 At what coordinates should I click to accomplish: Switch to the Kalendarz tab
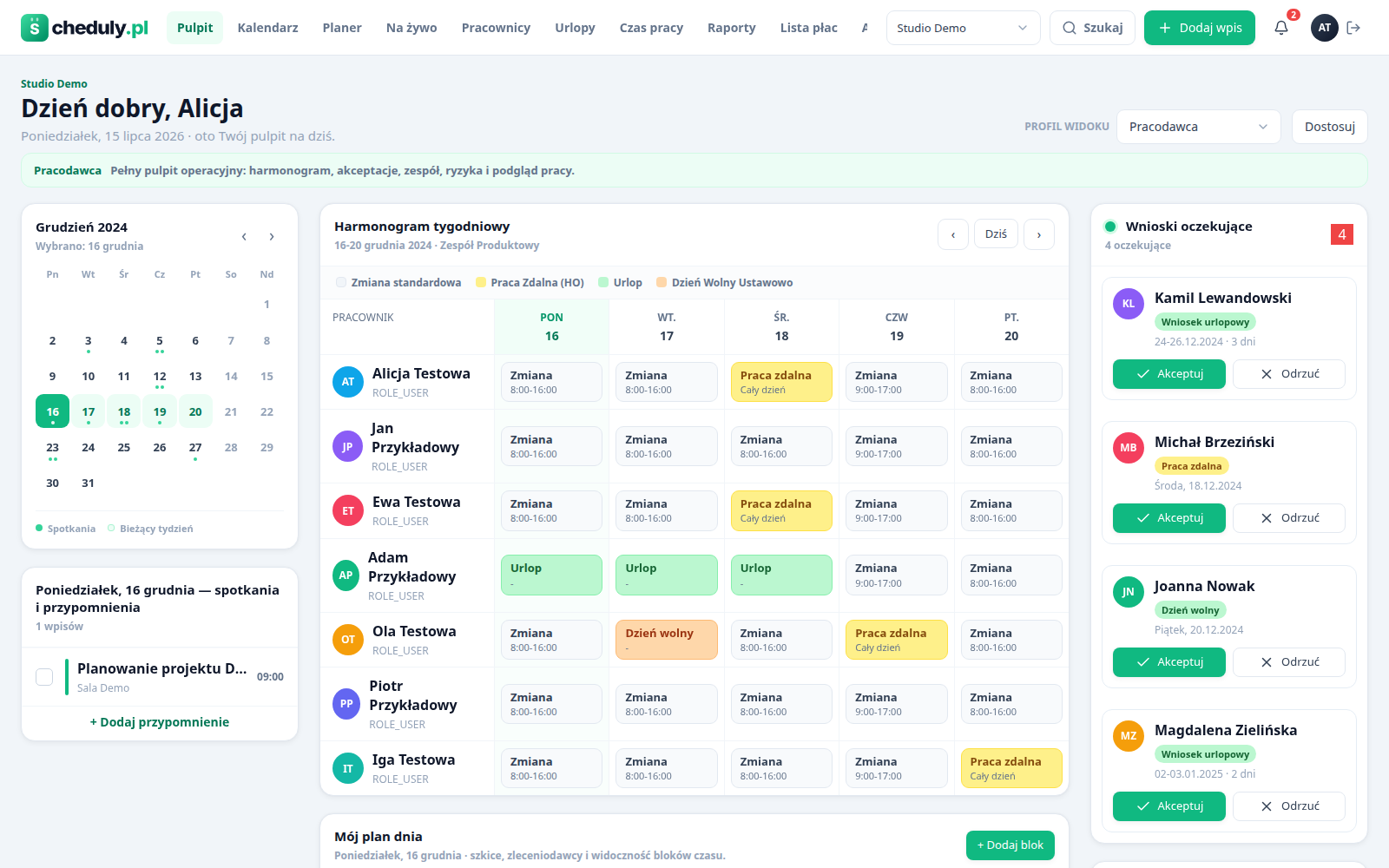[x=267, y=28]
